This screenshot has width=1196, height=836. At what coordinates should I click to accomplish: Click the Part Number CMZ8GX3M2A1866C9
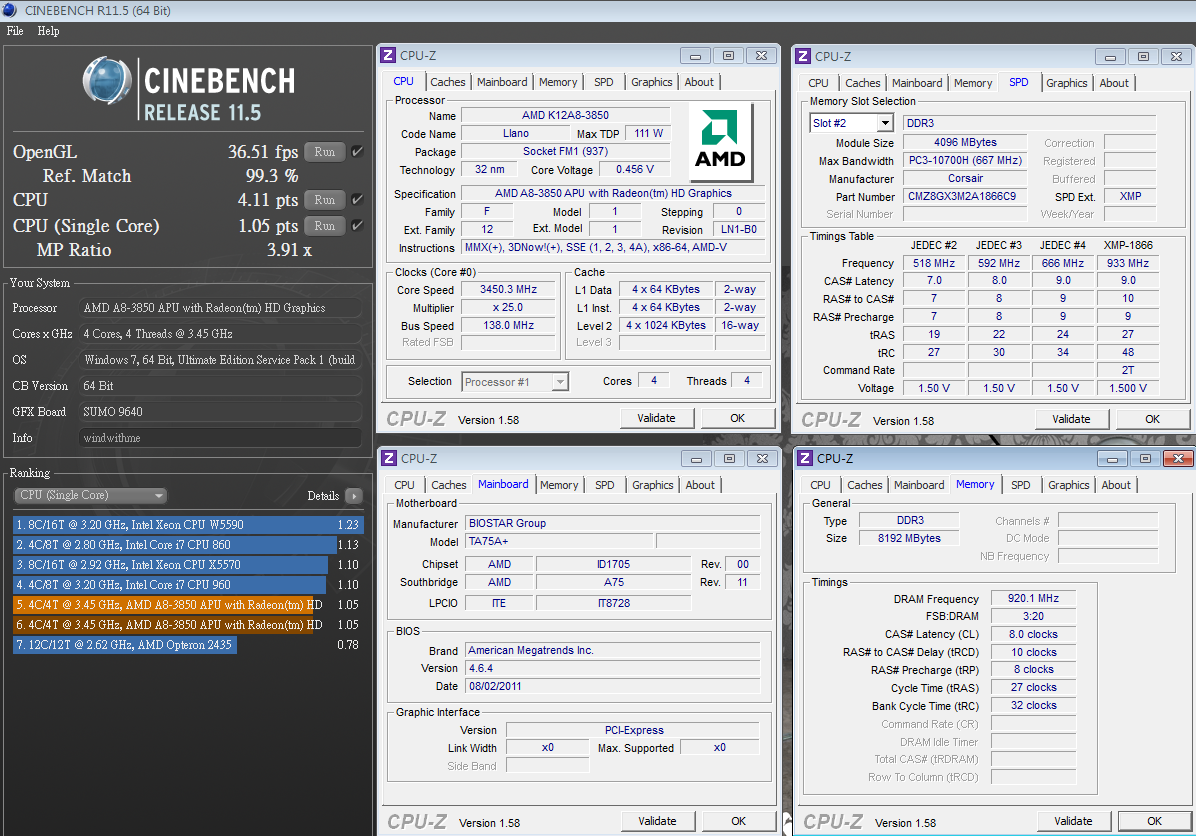(965, 196)
